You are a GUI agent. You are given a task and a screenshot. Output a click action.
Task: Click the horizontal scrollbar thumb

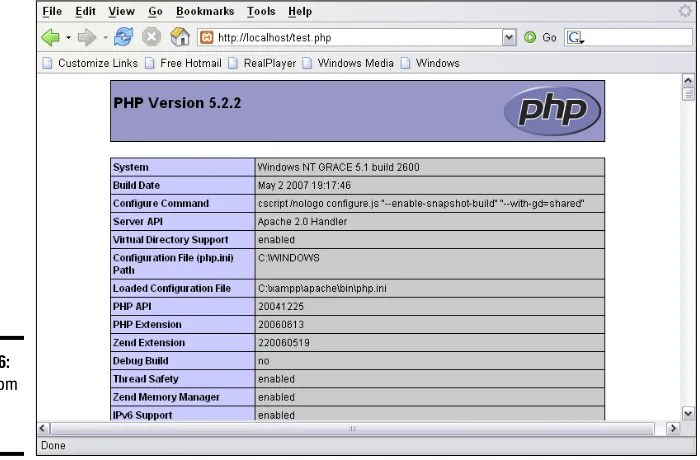[353, 429]
